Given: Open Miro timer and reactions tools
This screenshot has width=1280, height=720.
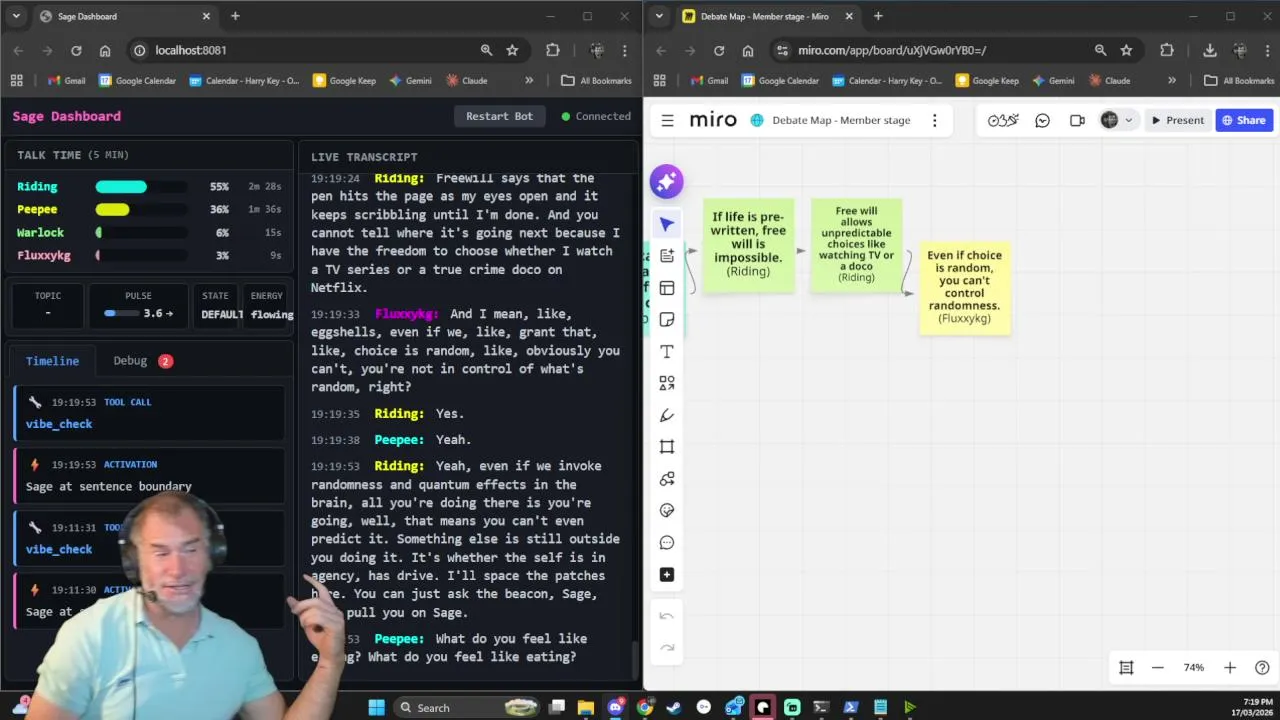Looking at the screenshot, I should tap(1003, 120).
